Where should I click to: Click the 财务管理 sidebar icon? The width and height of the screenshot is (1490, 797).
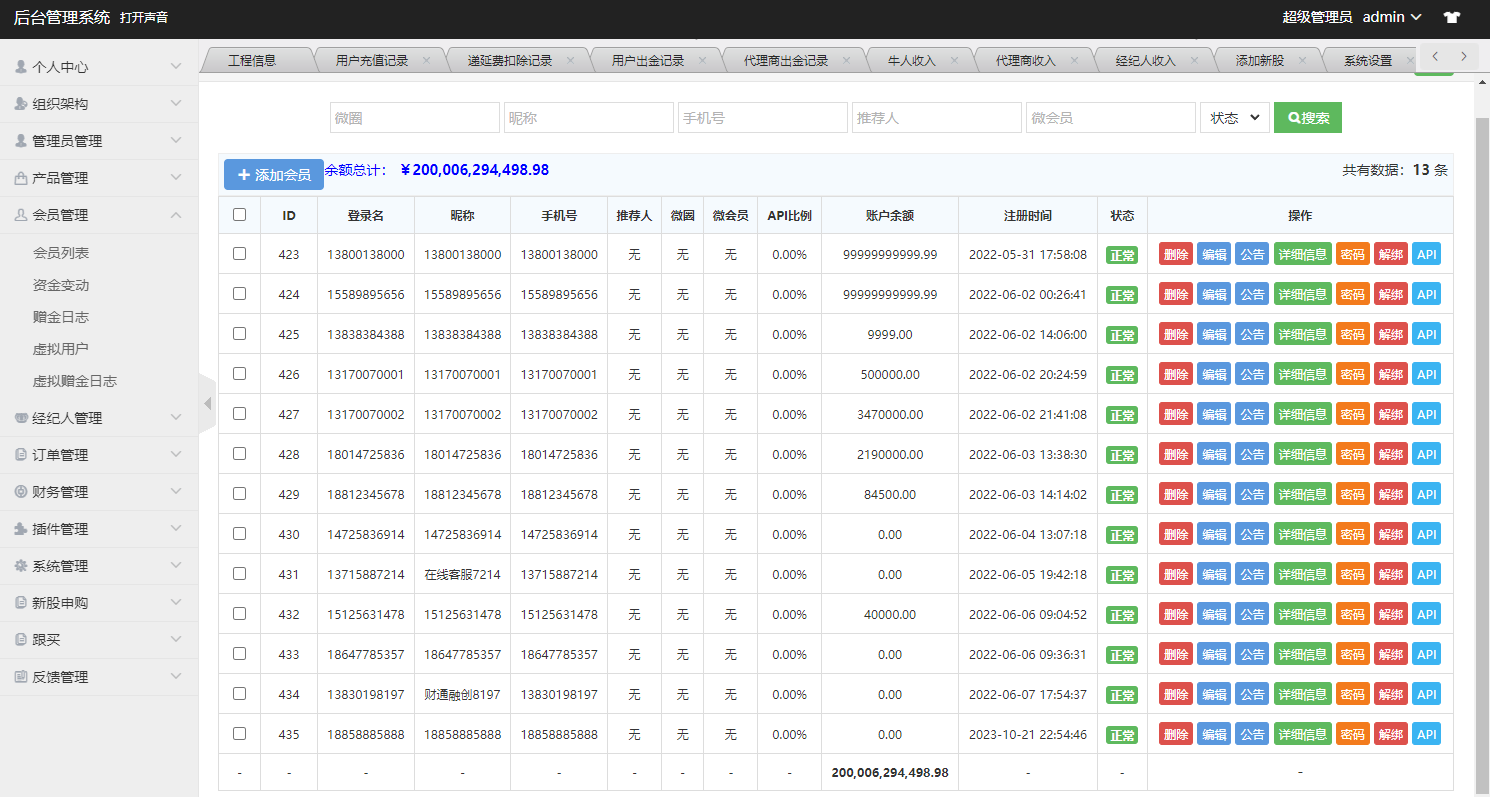click(21, 492)
